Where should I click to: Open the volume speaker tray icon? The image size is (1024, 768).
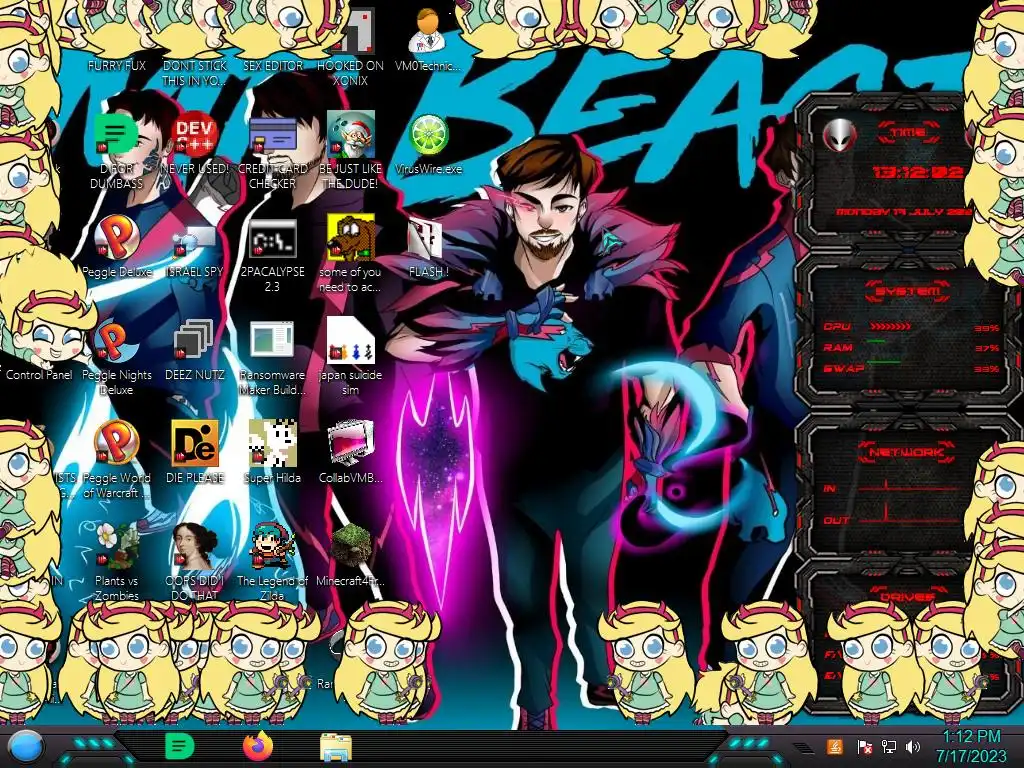(x=912, y=747)
